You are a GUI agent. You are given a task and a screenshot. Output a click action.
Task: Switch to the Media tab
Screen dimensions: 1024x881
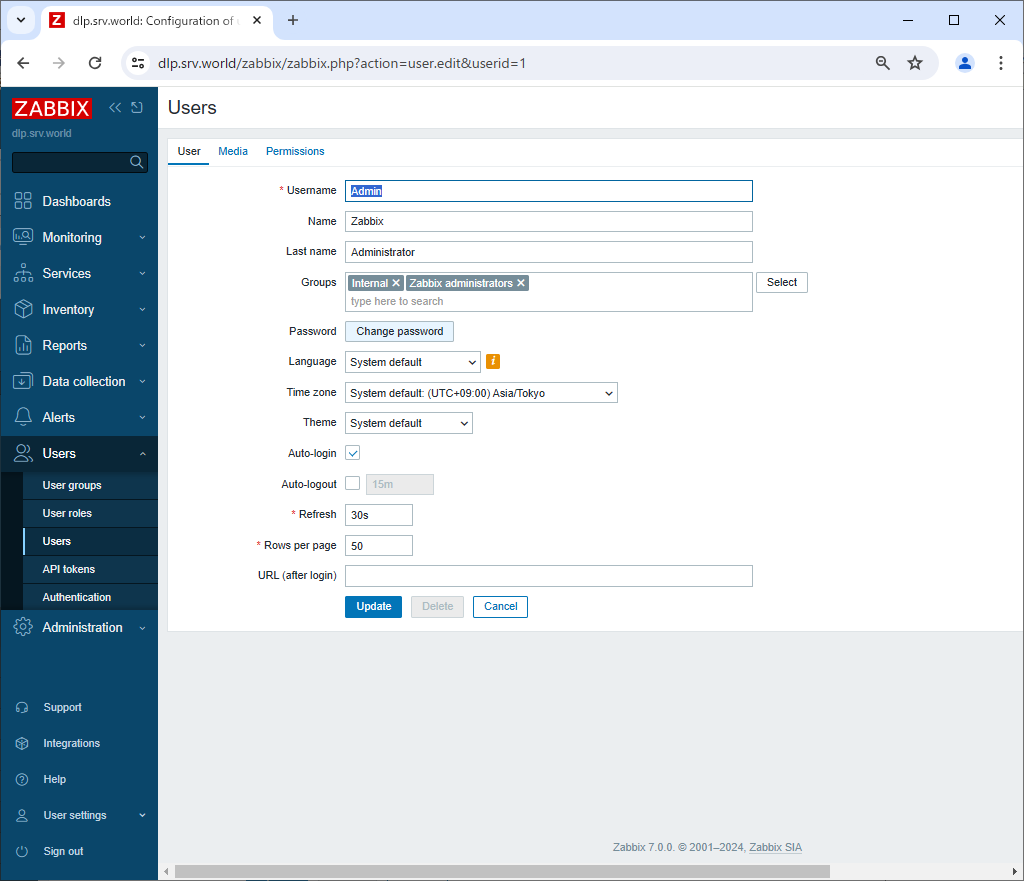click(233, 151)
